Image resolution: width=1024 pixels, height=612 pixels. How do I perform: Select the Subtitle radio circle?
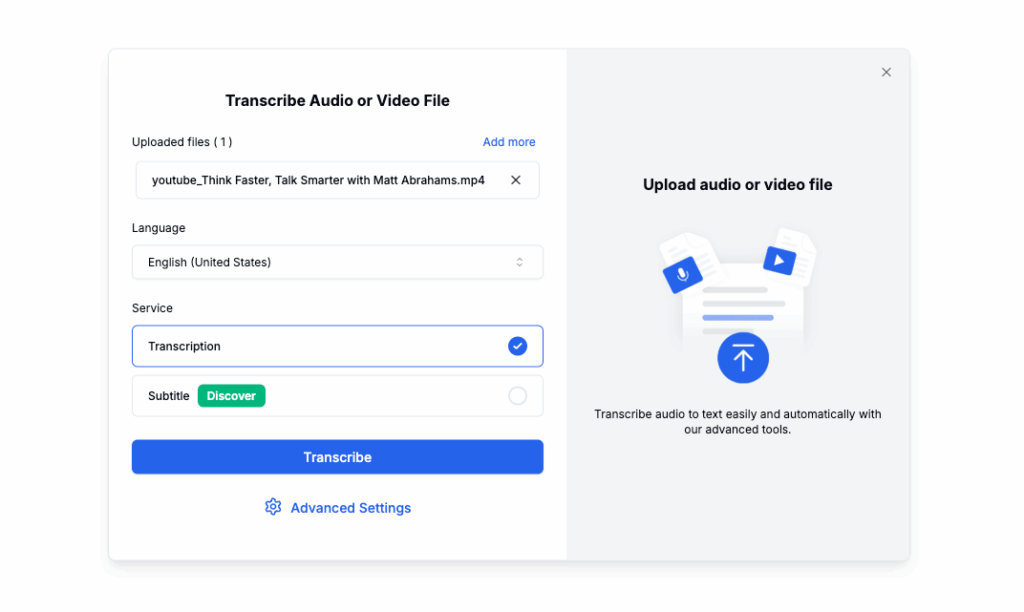click(517, 396)
